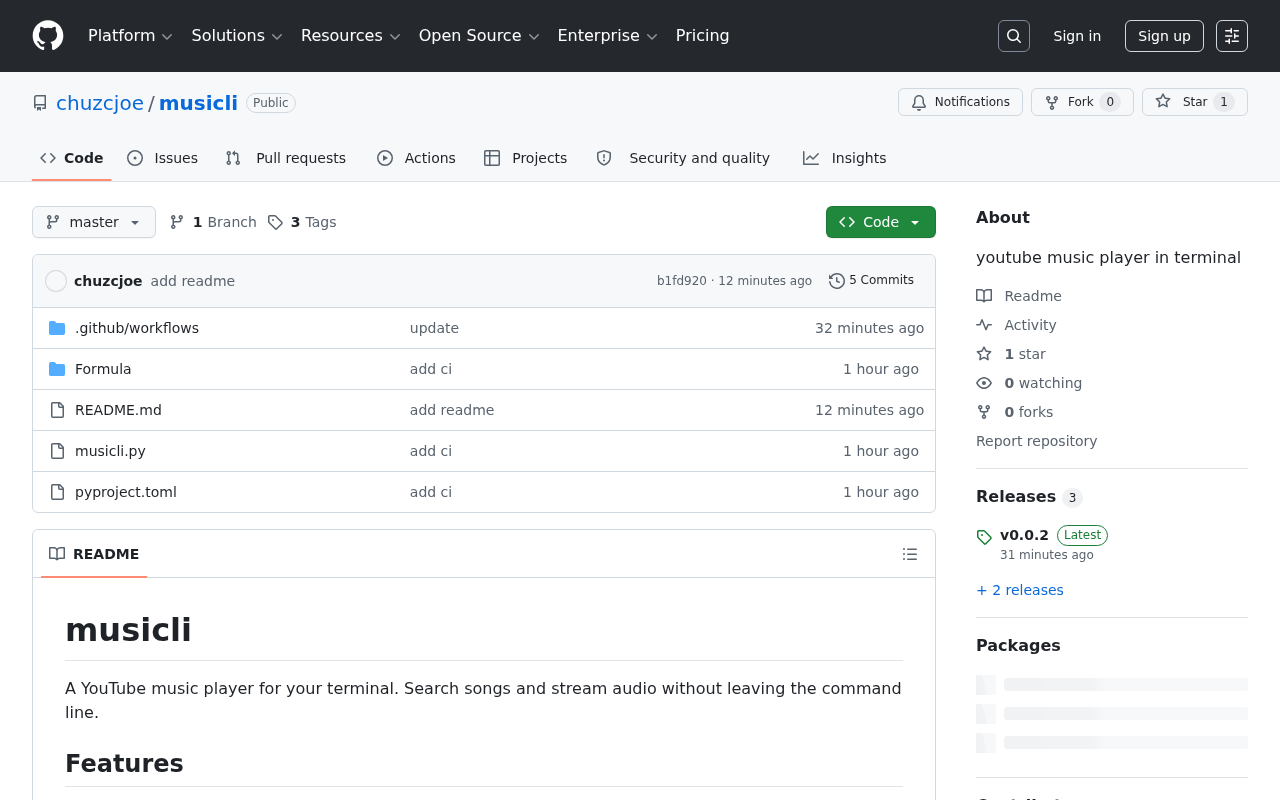Click the tag icon next to 3 Tags
The width and height of the screenshot is (1280, 800).
click(275, 222)
